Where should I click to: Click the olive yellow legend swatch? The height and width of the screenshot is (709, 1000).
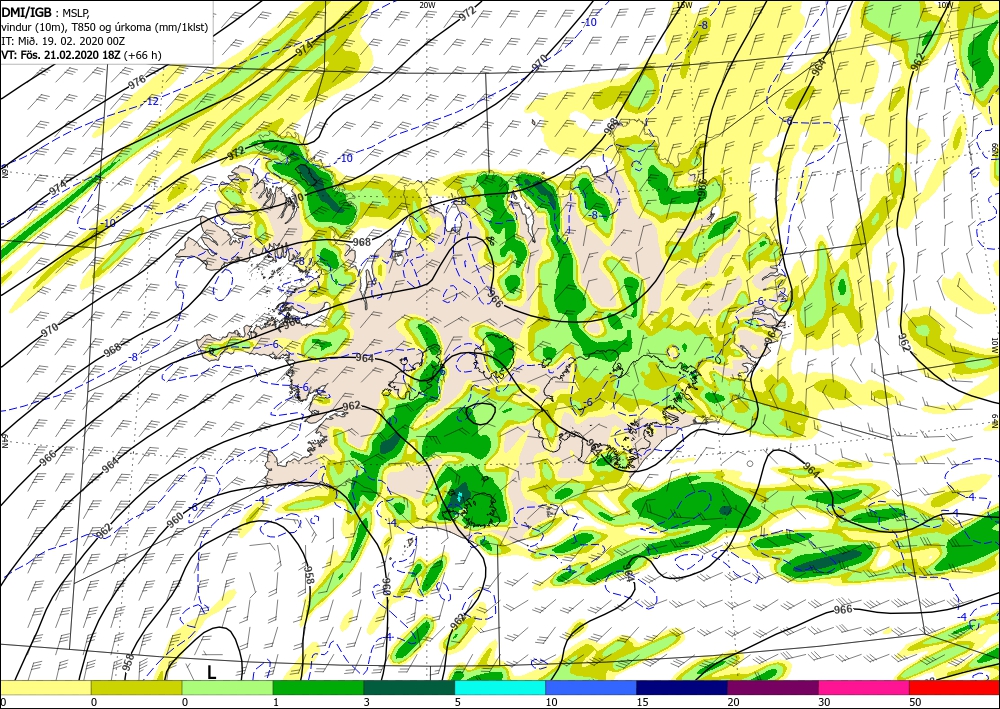point(136,688)
